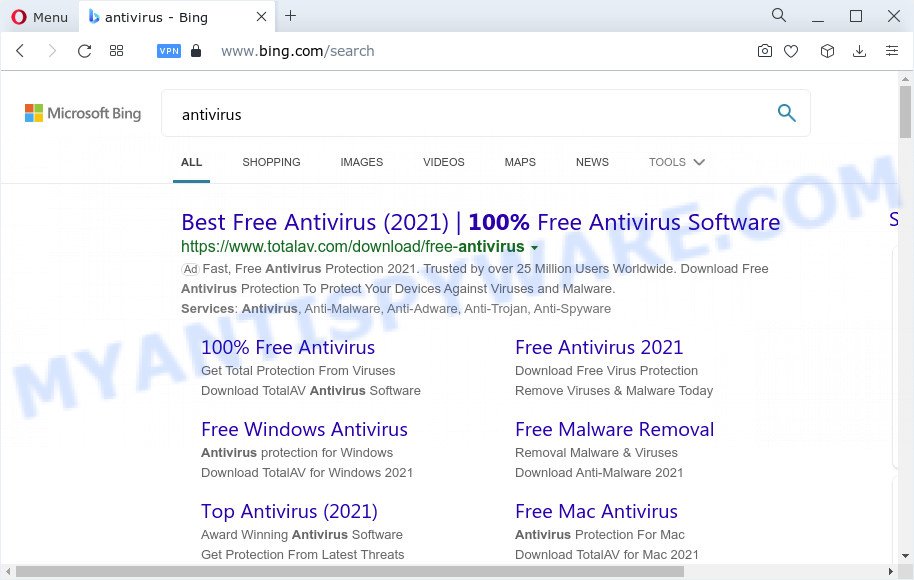The image size is (914, 580).
Task: Switch to the NEWS tab
Action: point(592,162)
